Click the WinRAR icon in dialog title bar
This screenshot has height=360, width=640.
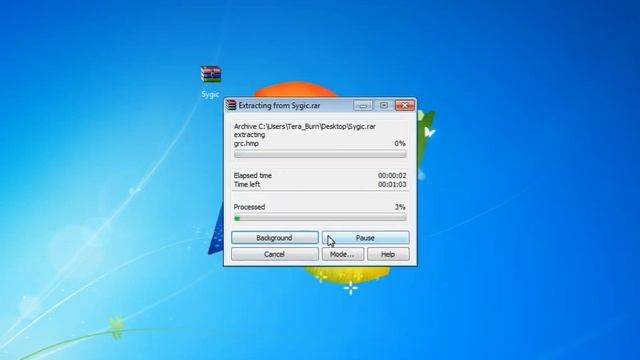[x=231, y=105]
